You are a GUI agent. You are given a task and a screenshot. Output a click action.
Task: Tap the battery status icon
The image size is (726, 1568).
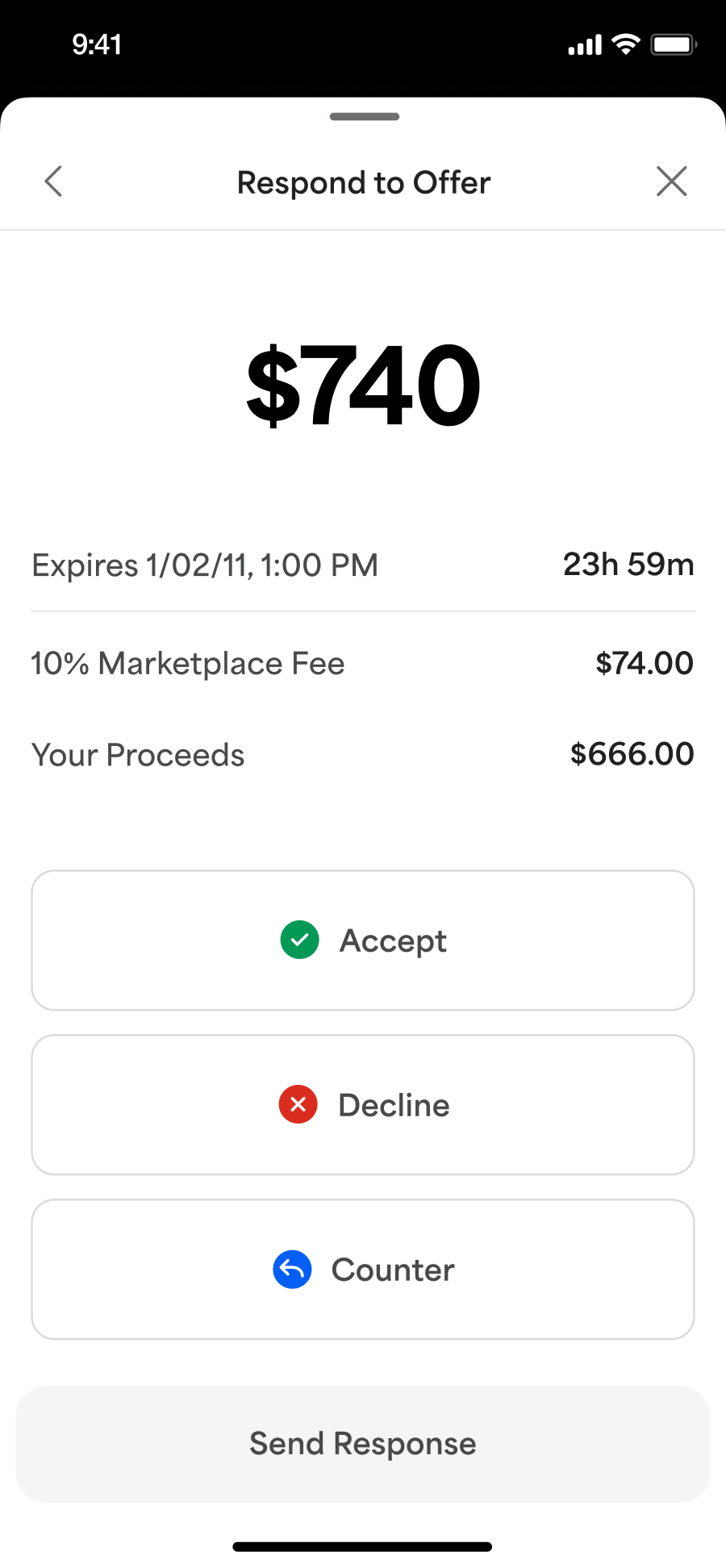674,44
